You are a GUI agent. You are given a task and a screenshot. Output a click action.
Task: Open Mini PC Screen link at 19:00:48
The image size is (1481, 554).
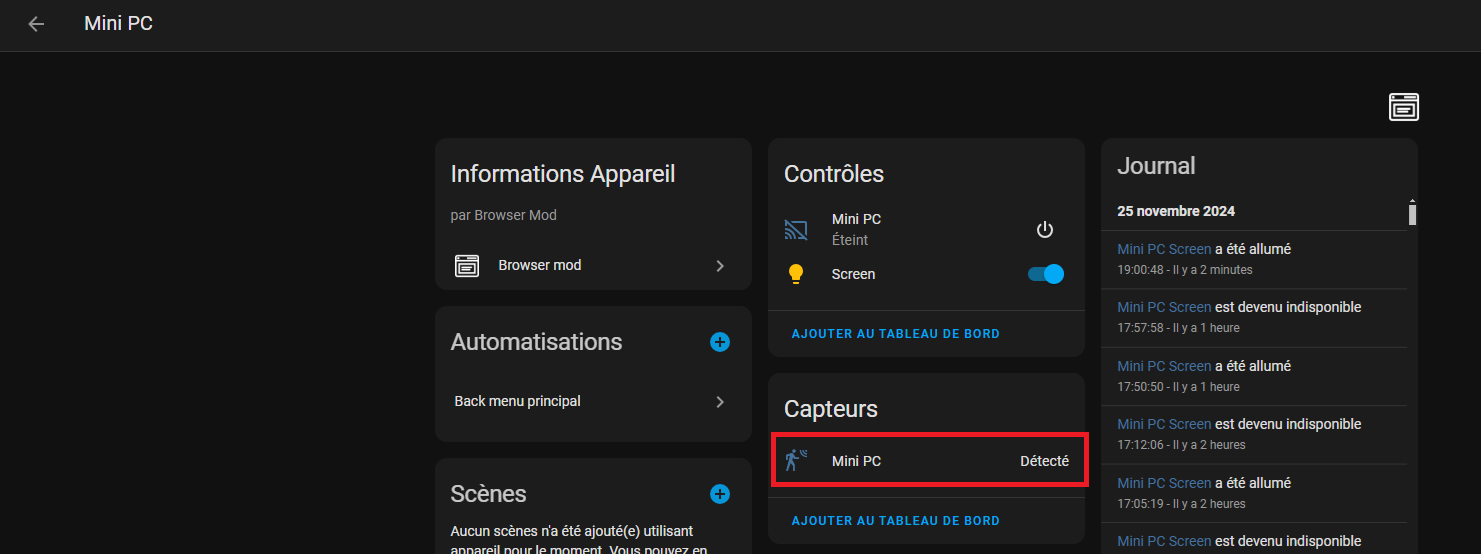pos(1164,249)
